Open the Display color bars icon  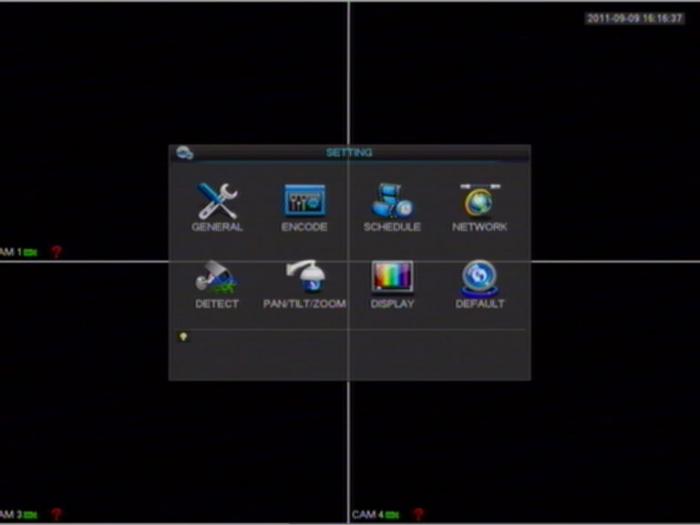point(392,277)
